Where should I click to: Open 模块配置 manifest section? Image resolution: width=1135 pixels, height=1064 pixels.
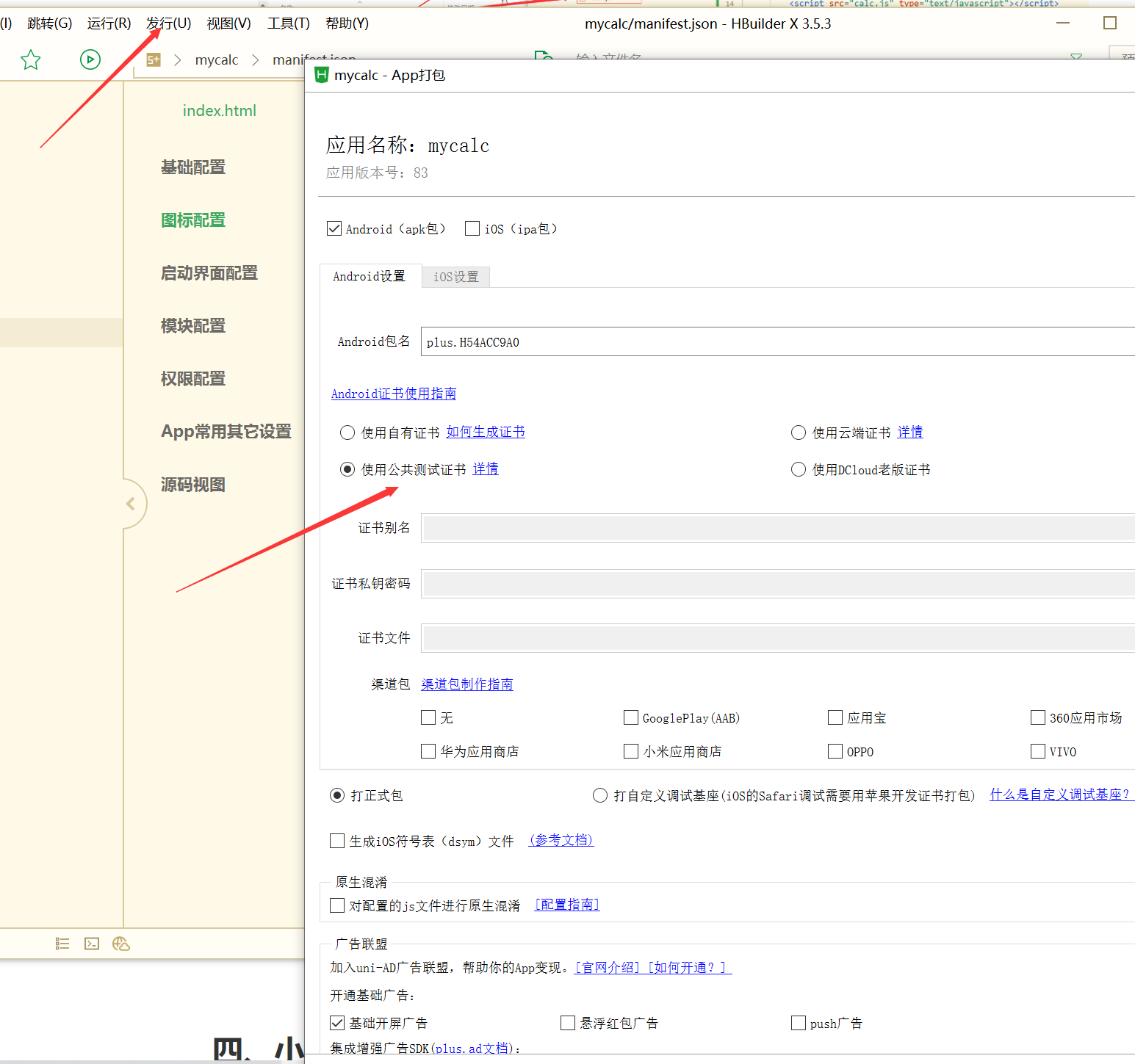(193, 326)
